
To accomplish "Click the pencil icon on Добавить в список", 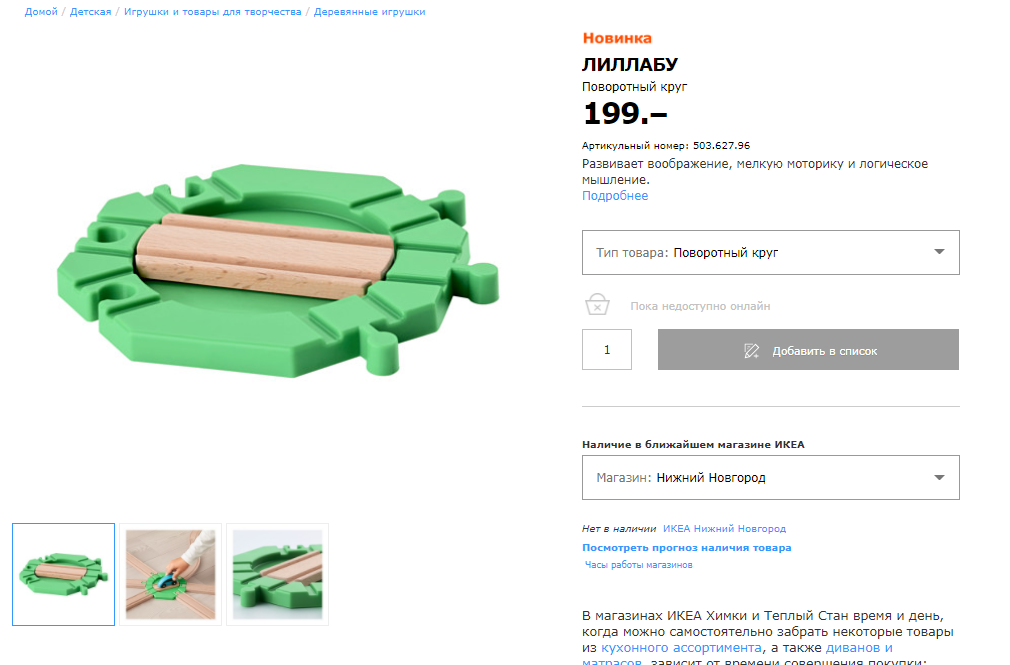I will point(751,351).
